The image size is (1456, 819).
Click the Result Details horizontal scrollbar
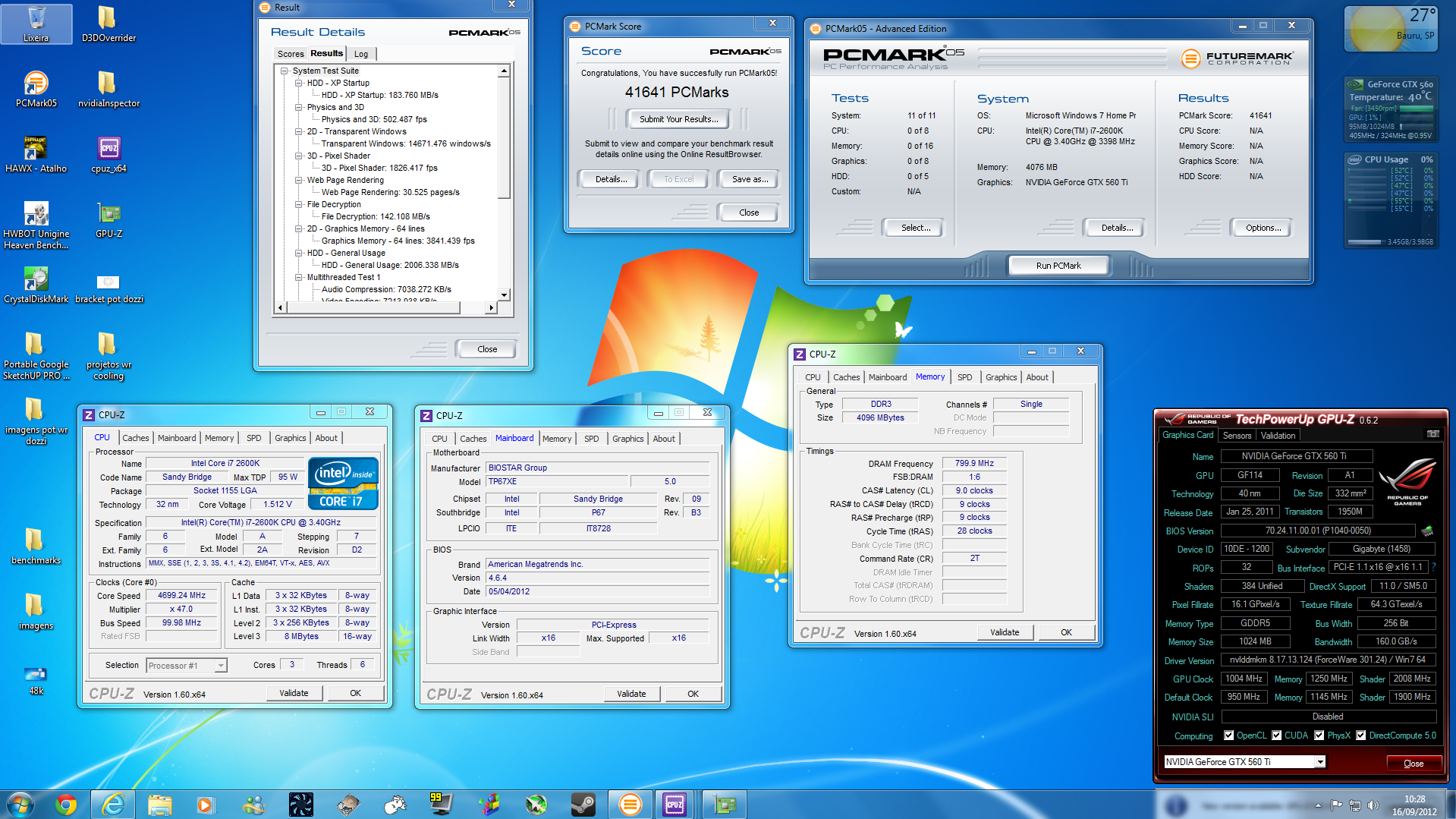[x=386, y=307]
